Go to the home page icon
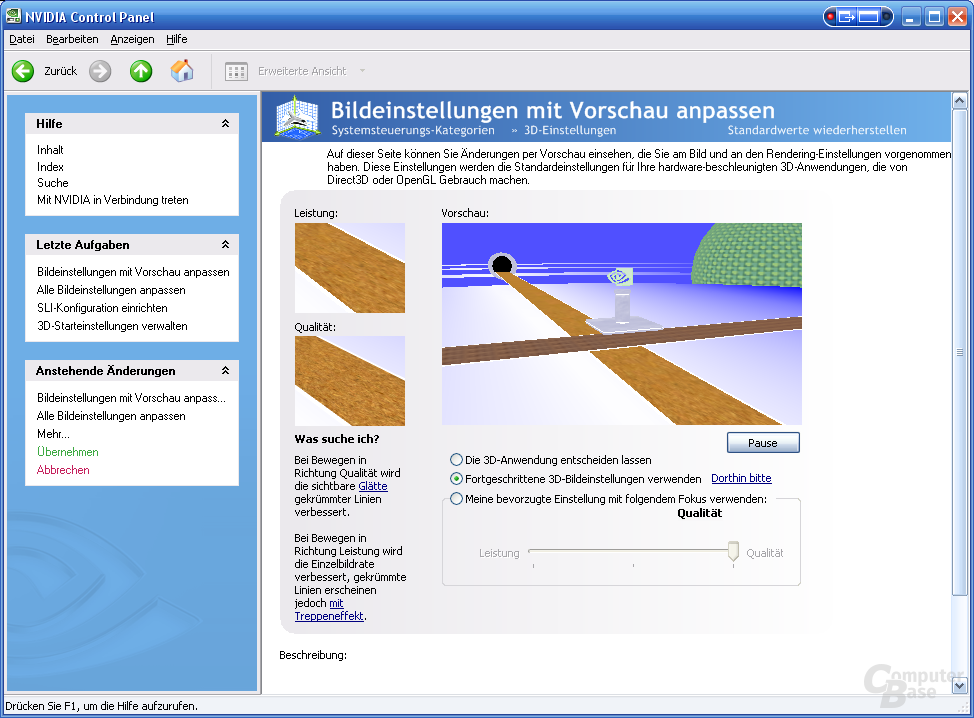This screenshot has width=974, height=718. 182,71
